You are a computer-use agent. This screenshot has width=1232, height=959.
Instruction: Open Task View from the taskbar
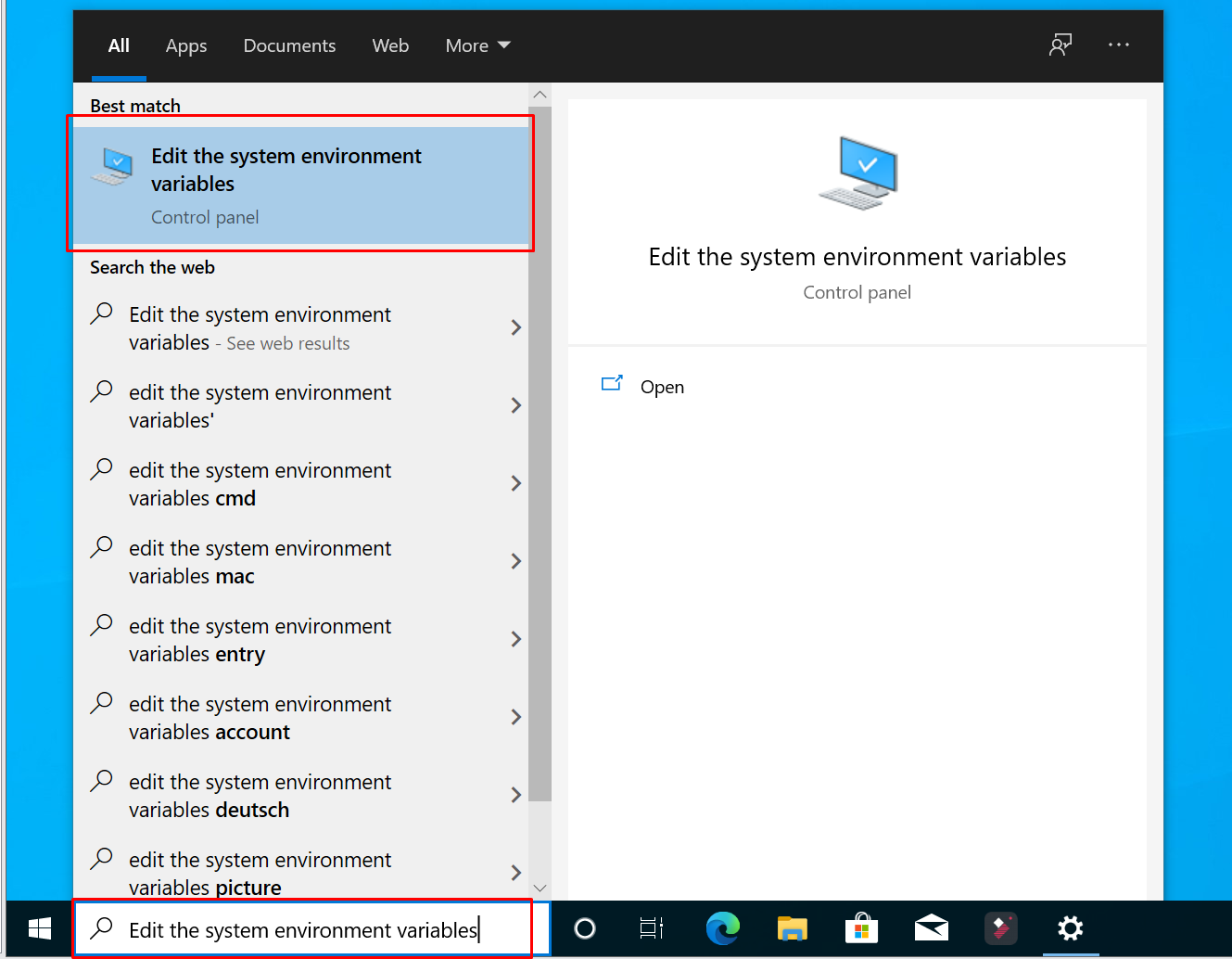(652, 928)
